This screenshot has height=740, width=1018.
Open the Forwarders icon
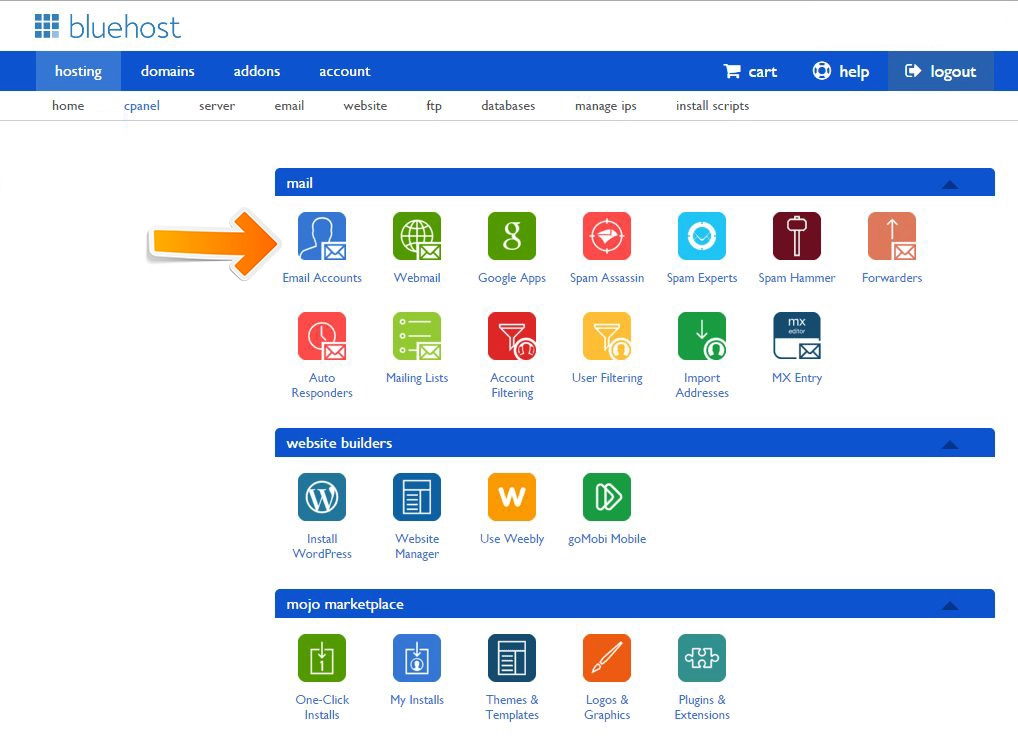pos(892,236)
